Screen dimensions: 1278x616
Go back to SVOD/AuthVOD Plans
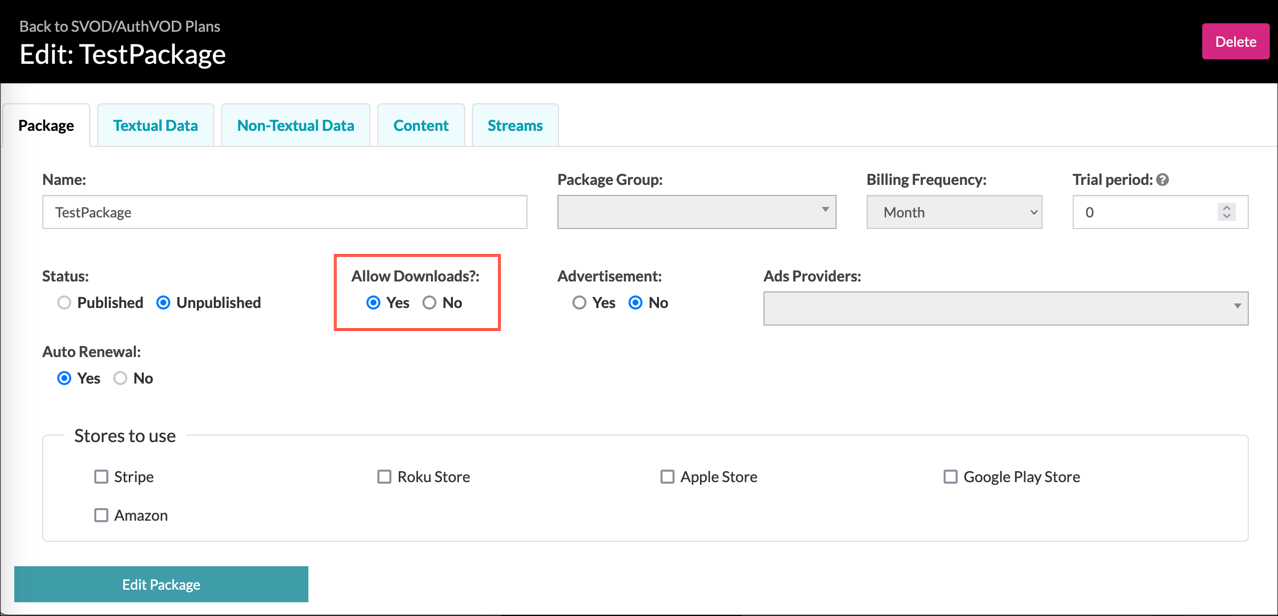(x=120, y=26)
